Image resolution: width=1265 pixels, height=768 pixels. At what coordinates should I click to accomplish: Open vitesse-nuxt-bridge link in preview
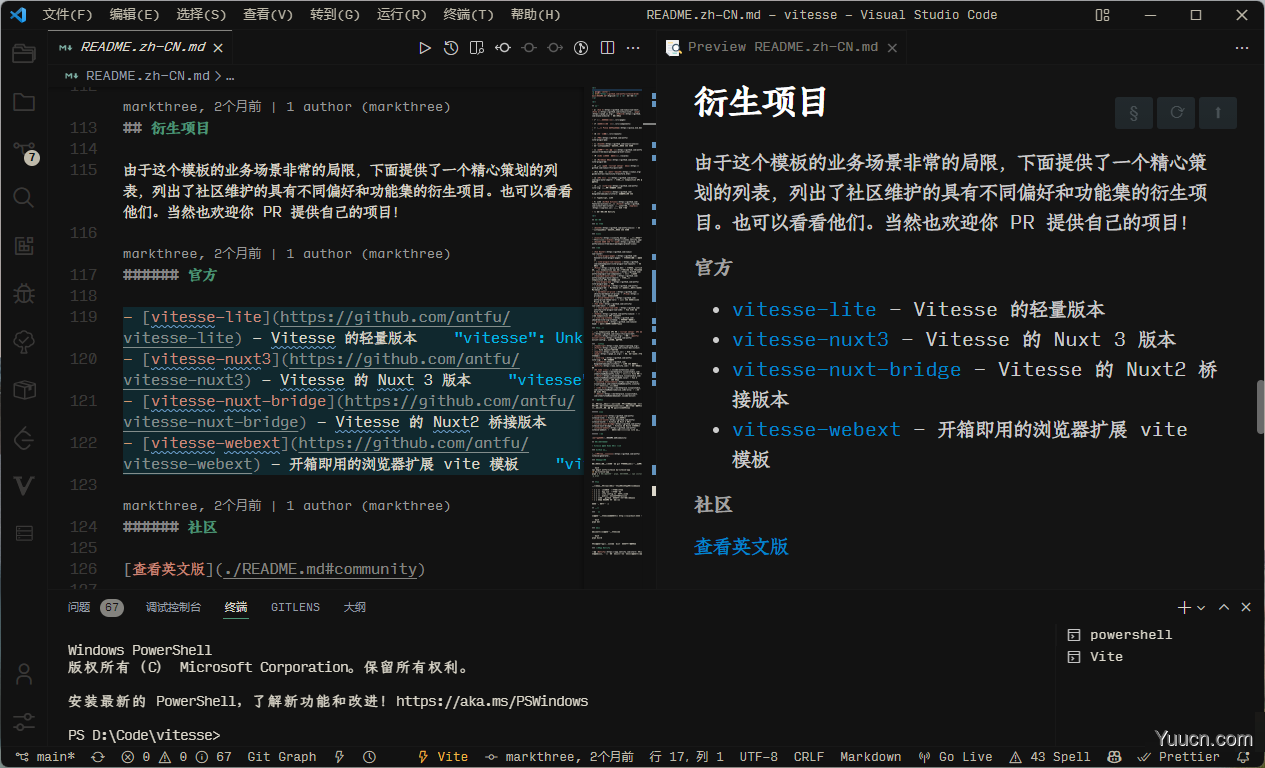click(x=846, y=370)
